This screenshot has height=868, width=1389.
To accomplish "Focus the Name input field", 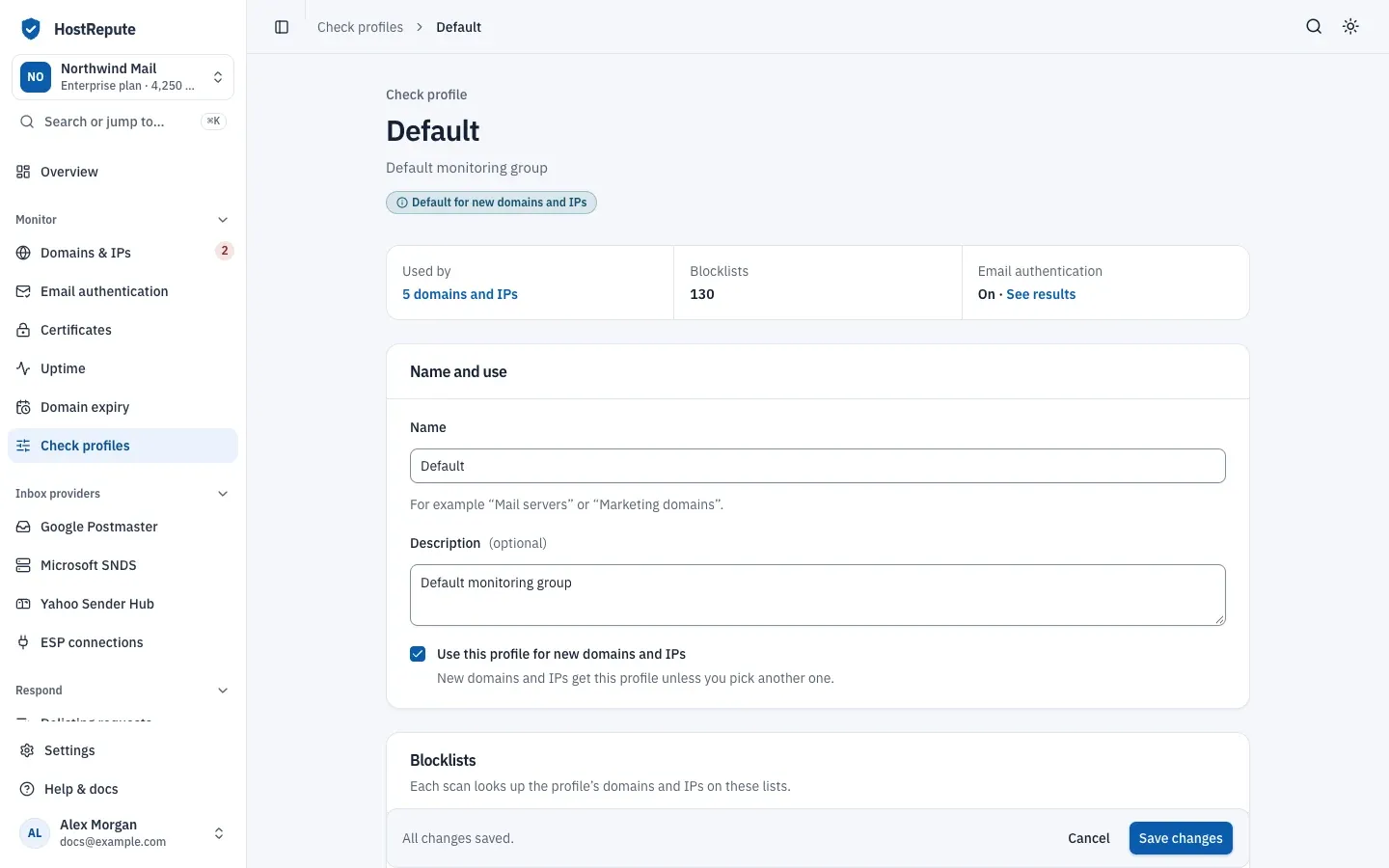I will click(818, 466).
